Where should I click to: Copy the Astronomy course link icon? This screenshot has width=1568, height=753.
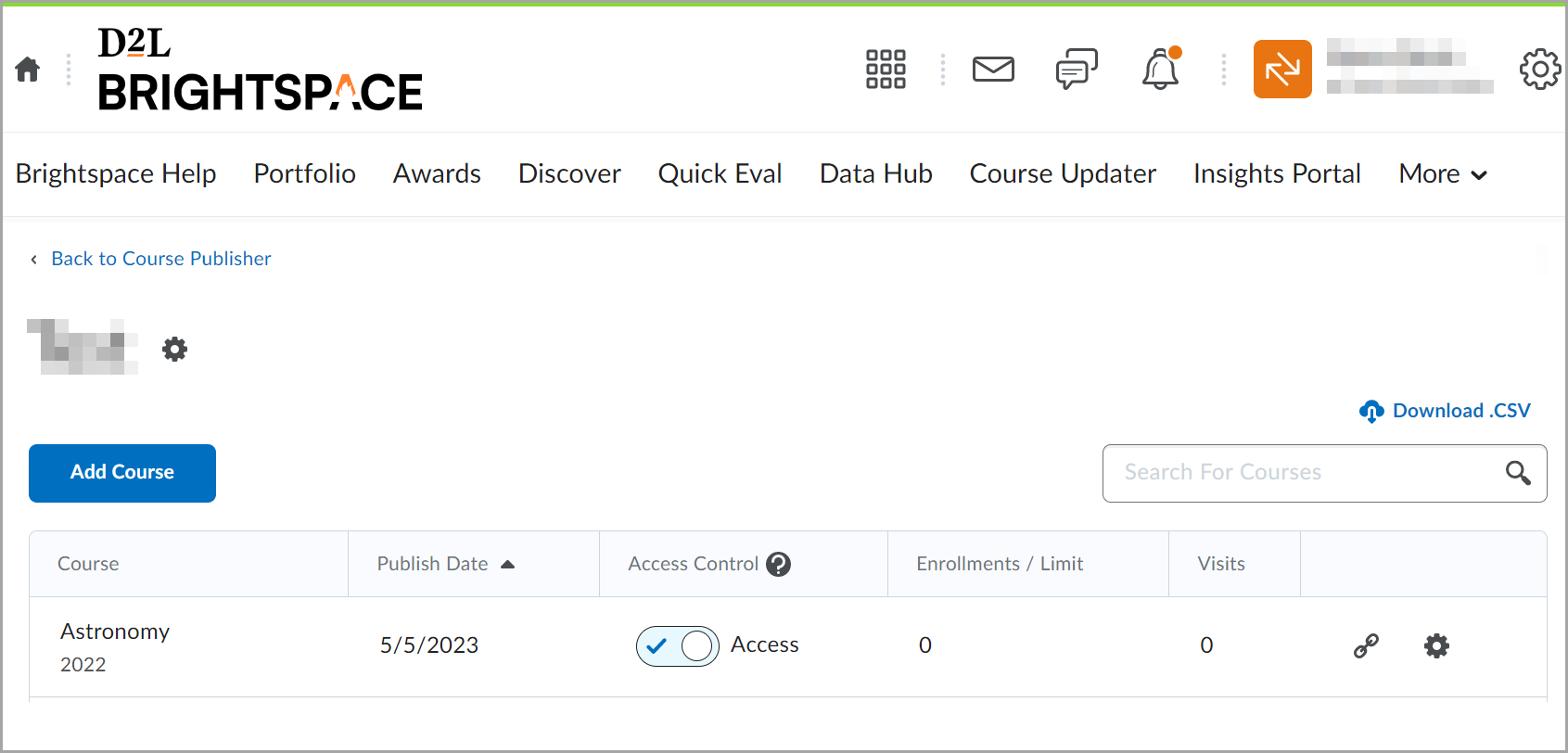click(x=1366, y=645)
